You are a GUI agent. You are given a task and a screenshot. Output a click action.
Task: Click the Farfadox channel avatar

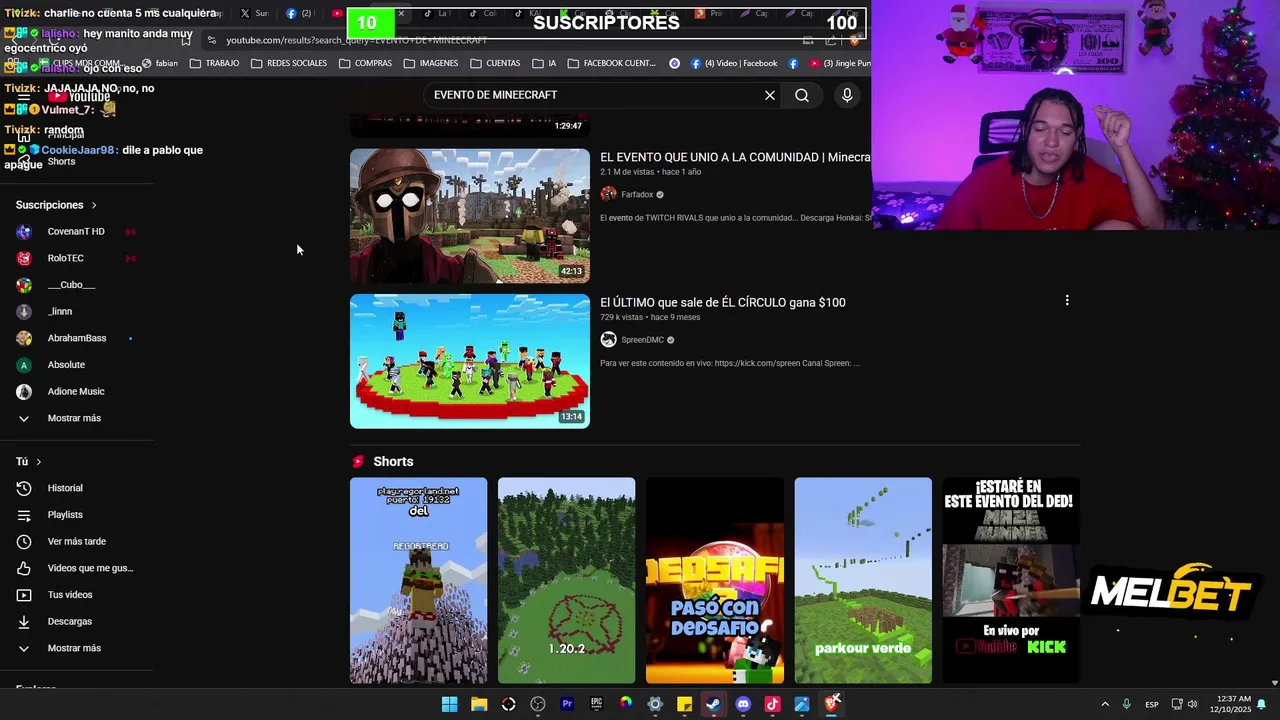click(608, 194)
